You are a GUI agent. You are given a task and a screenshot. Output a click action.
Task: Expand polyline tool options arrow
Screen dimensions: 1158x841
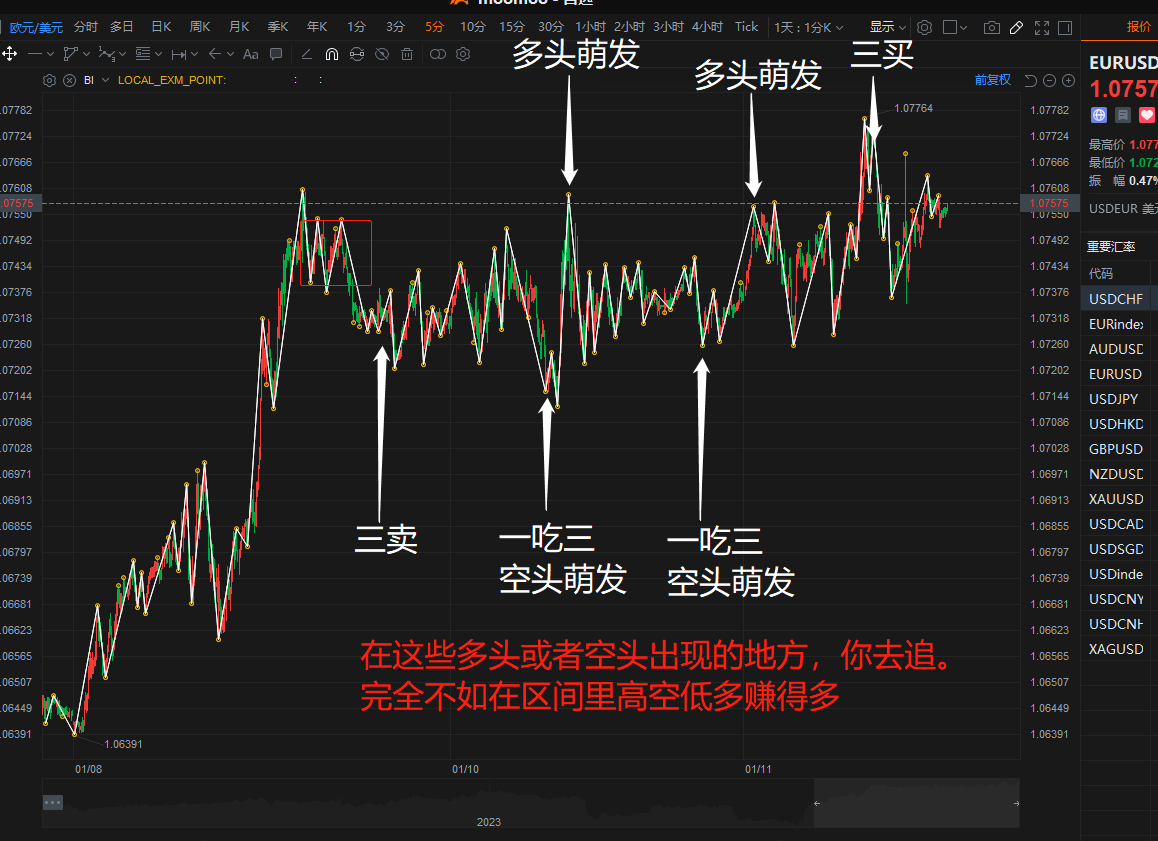pyautogui.click(x=86, y=54)
